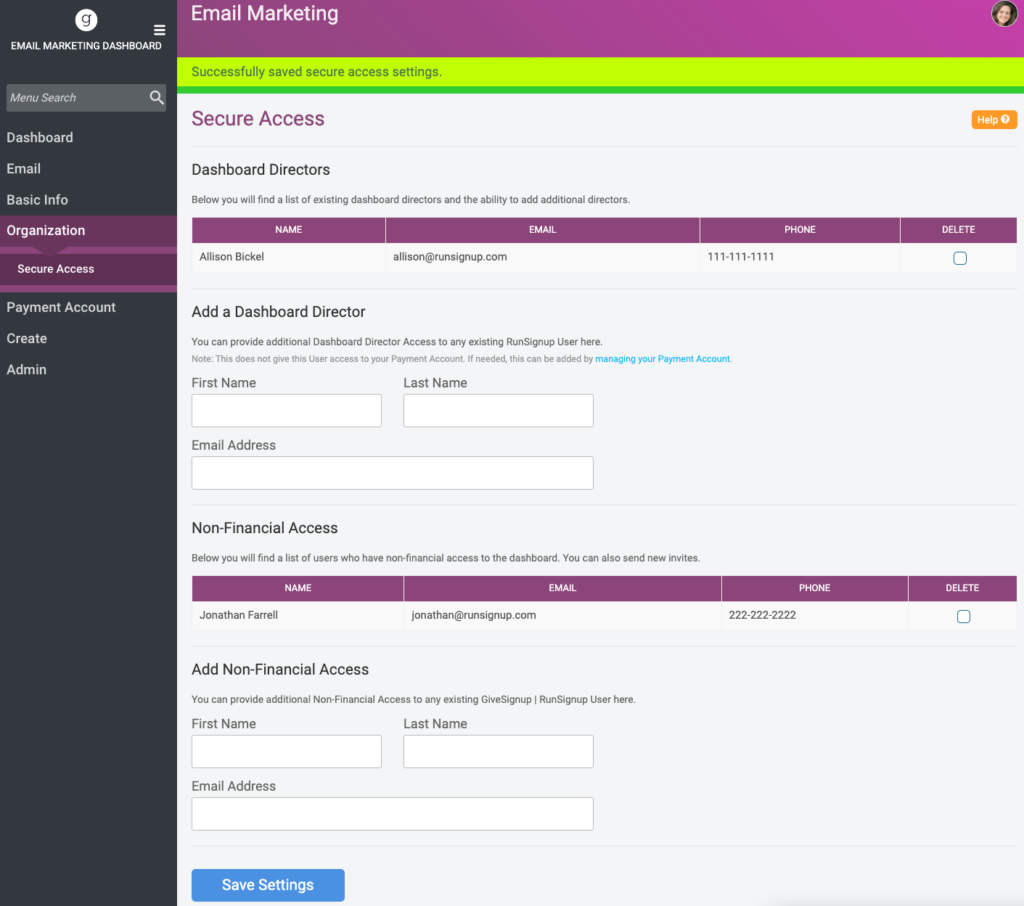Click the success saved notification banner
This screenshot has height=906, width=1024.
click(x=600, y=73)
